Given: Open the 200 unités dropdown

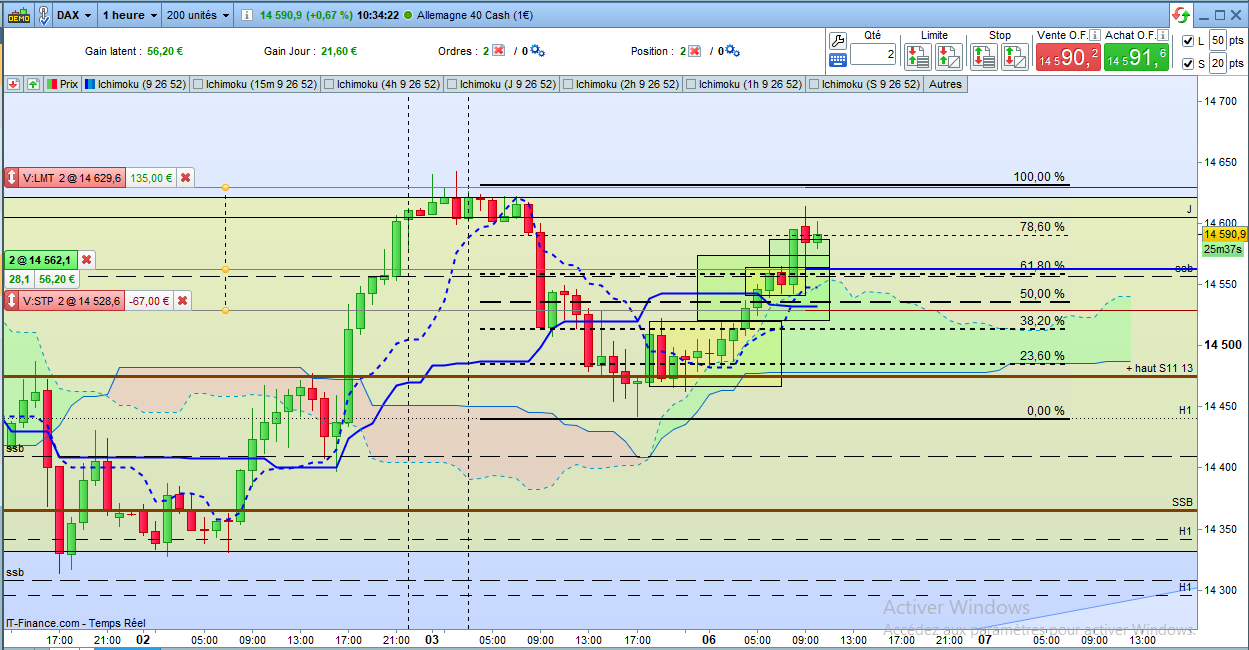Looking at the screenshot, I should 197,15.
